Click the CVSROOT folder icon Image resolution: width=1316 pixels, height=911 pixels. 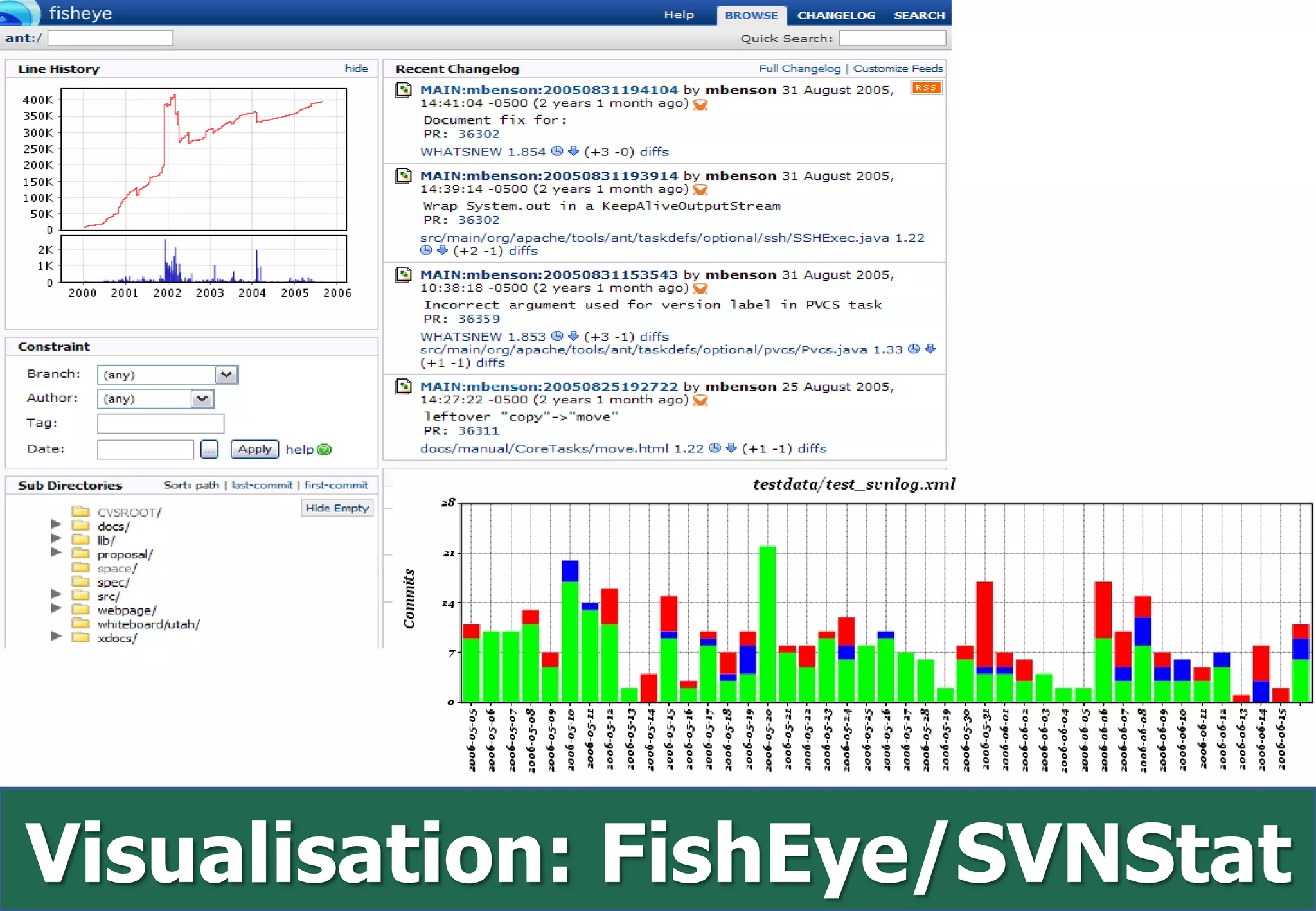(x=80, y=511)
